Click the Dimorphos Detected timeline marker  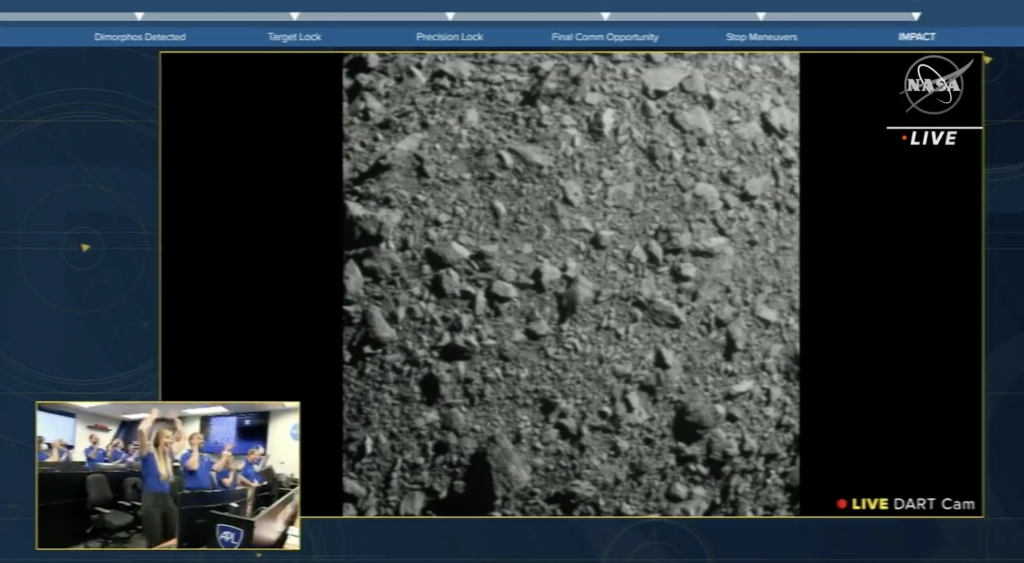click(139, 16)
